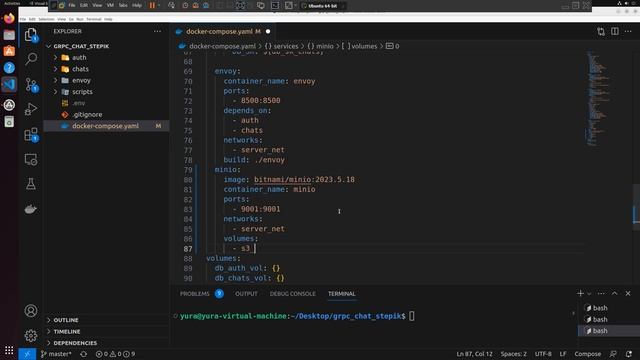Create a new terminal with plus icon
The image size is (640, 360).
tap(580, 293)
